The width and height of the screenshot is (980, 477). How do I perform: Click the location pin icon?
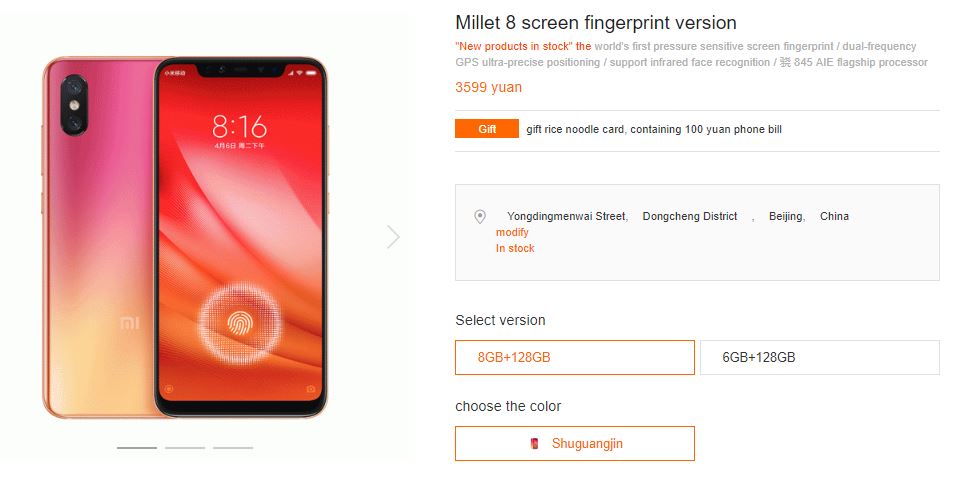tap(479, 217)
